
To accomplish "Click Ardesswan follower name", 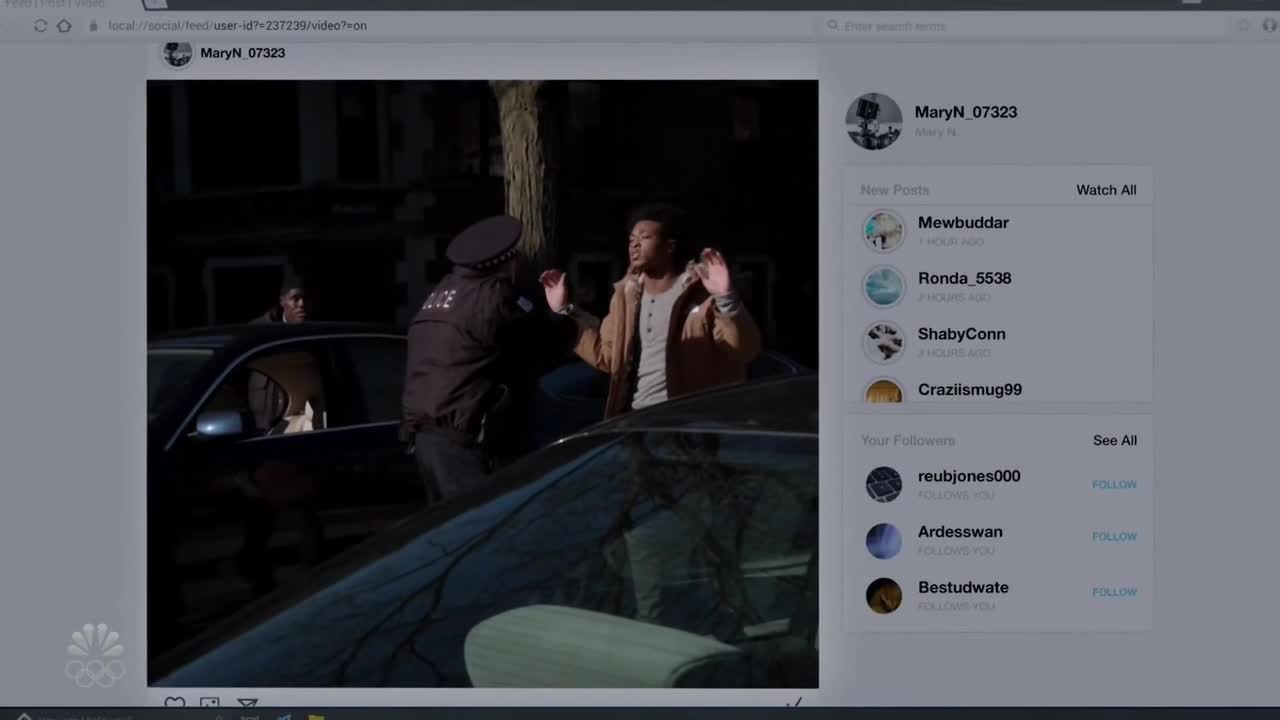I will (960, 532).
